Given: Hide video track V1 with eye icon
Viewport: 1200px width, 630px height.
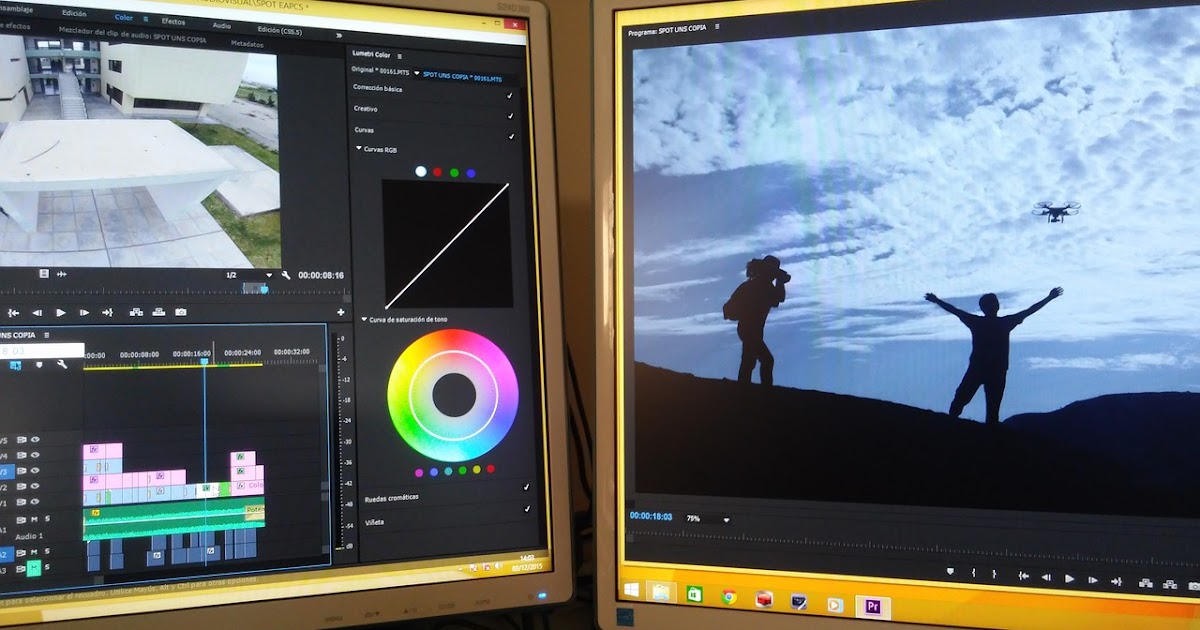Looking at the screenshot, I should [x=35, y=501].
